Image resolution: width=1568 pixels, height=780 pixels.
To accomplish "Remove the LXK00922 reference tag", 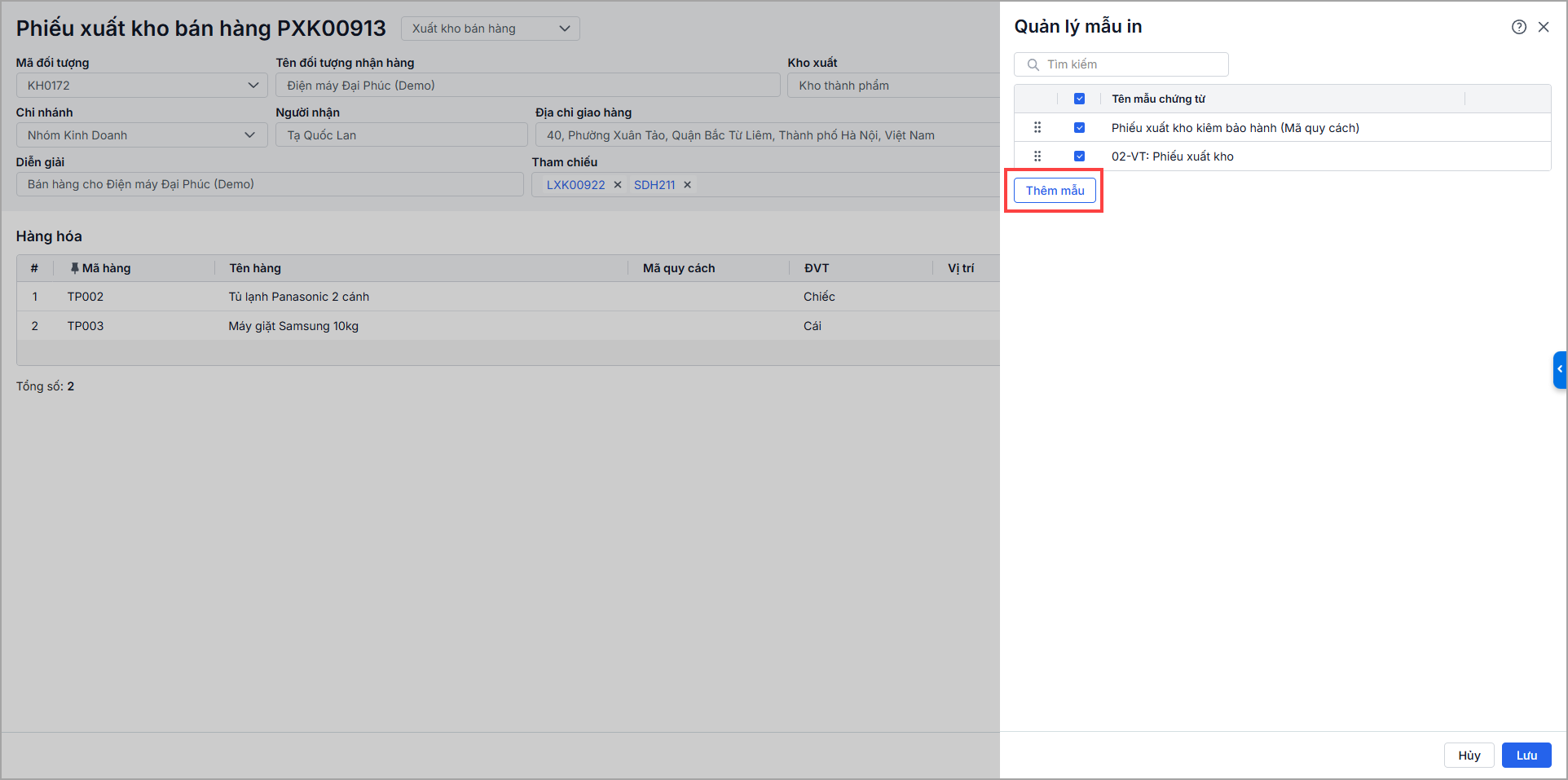I will click(618, 185).
